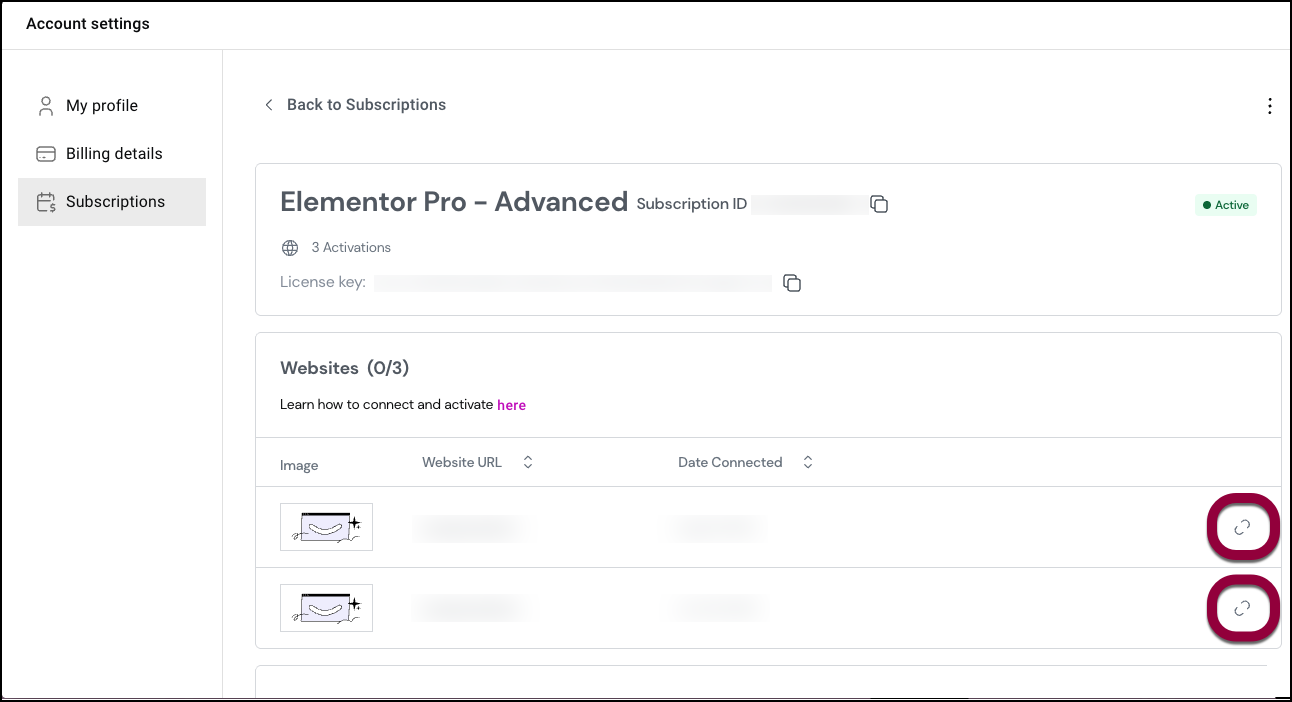Click the 'Account settings' page title

(88, 24)
